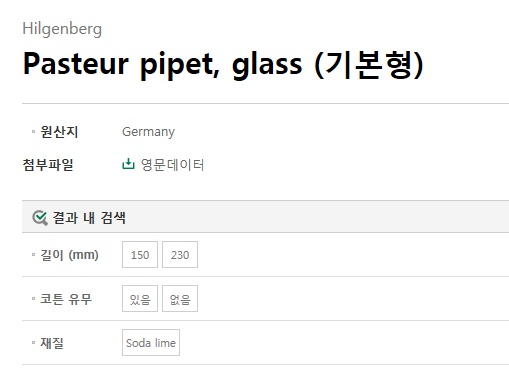The image size is (509, 378).
Task: Click the bullet marker before 길이 (mm)
Action: (33, 255)
